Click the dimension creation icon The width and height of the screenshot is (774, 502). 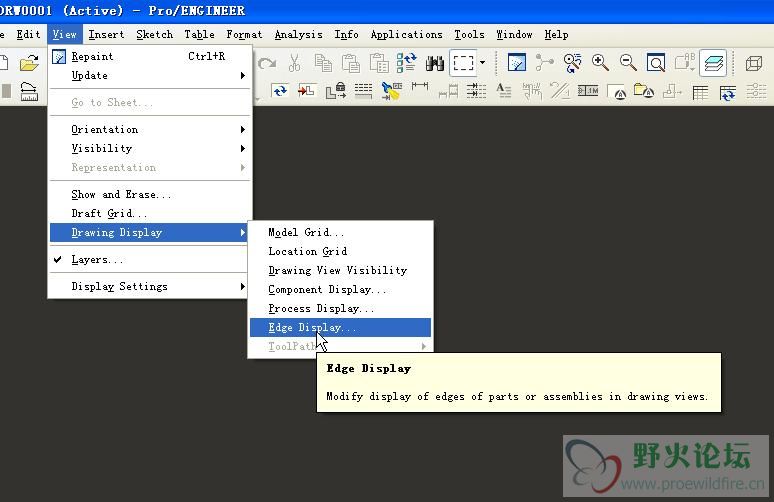(x=420, y=86)
